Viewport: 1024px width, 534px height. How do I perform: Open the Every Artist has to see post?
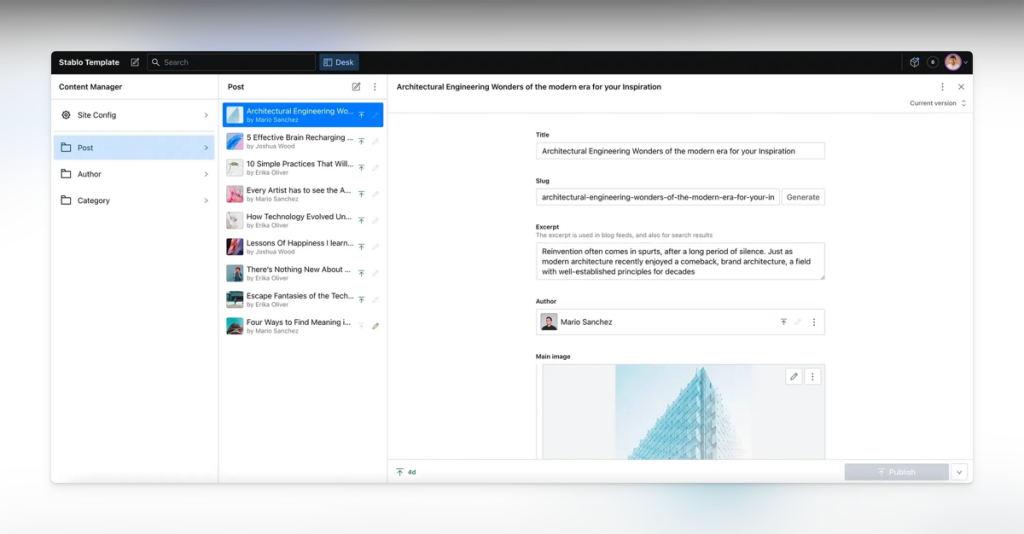tap(303, 194)
